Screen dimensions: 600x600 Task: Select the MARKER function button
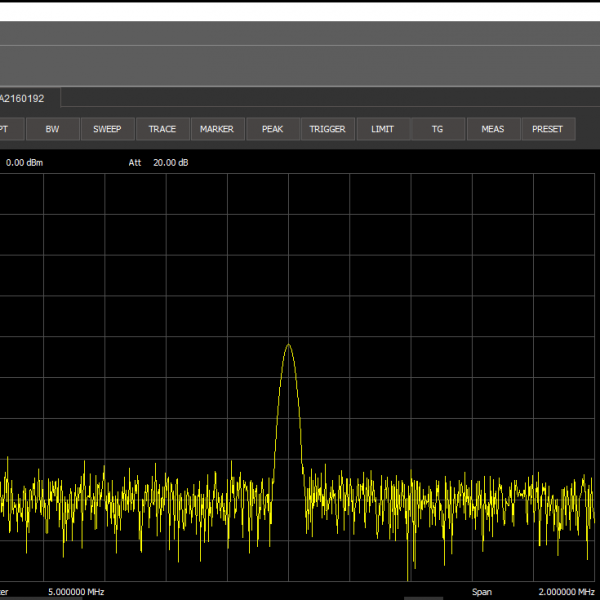pos(217,129)
